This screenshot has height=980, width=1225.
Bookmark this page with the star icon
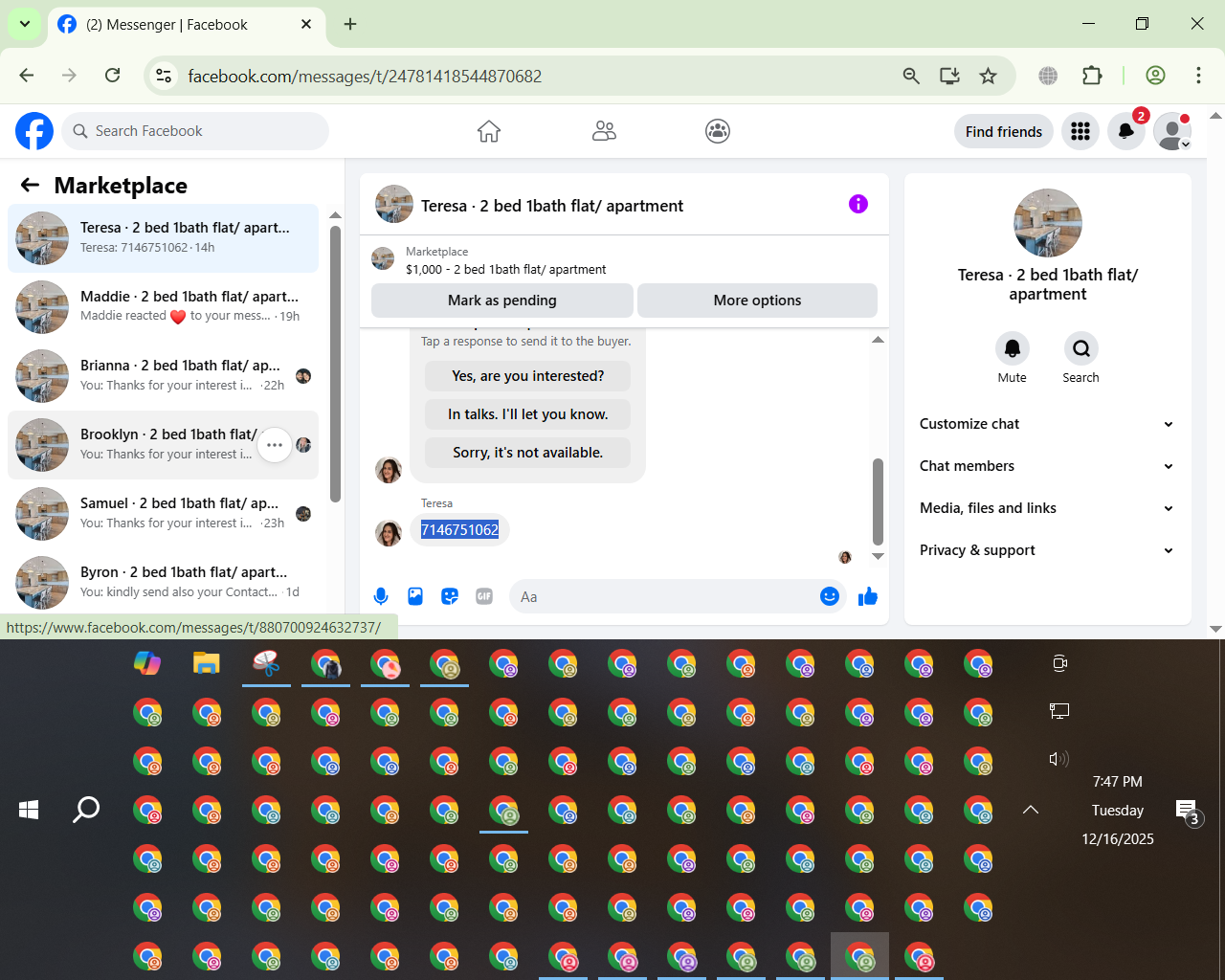click(x=988, y=76)
